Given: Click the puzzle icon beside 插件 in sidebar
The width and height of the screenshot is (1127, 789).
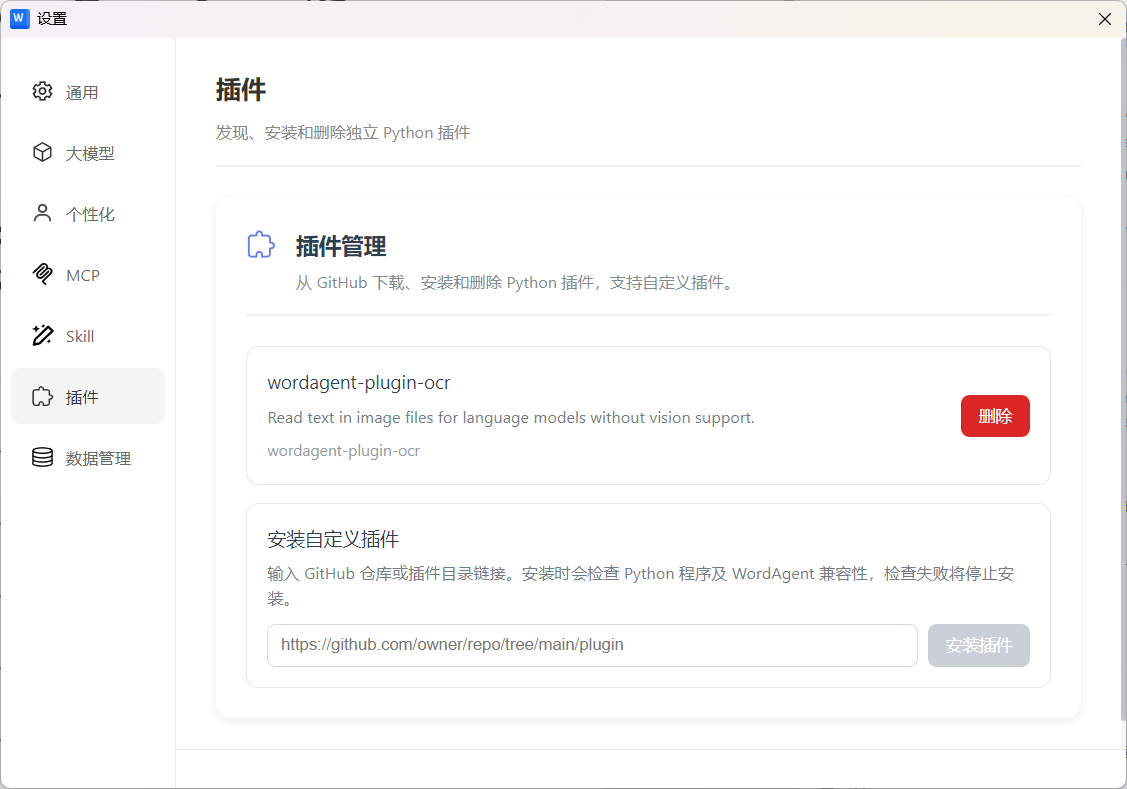Looking at the screenshot, I should tap(42, 397).
